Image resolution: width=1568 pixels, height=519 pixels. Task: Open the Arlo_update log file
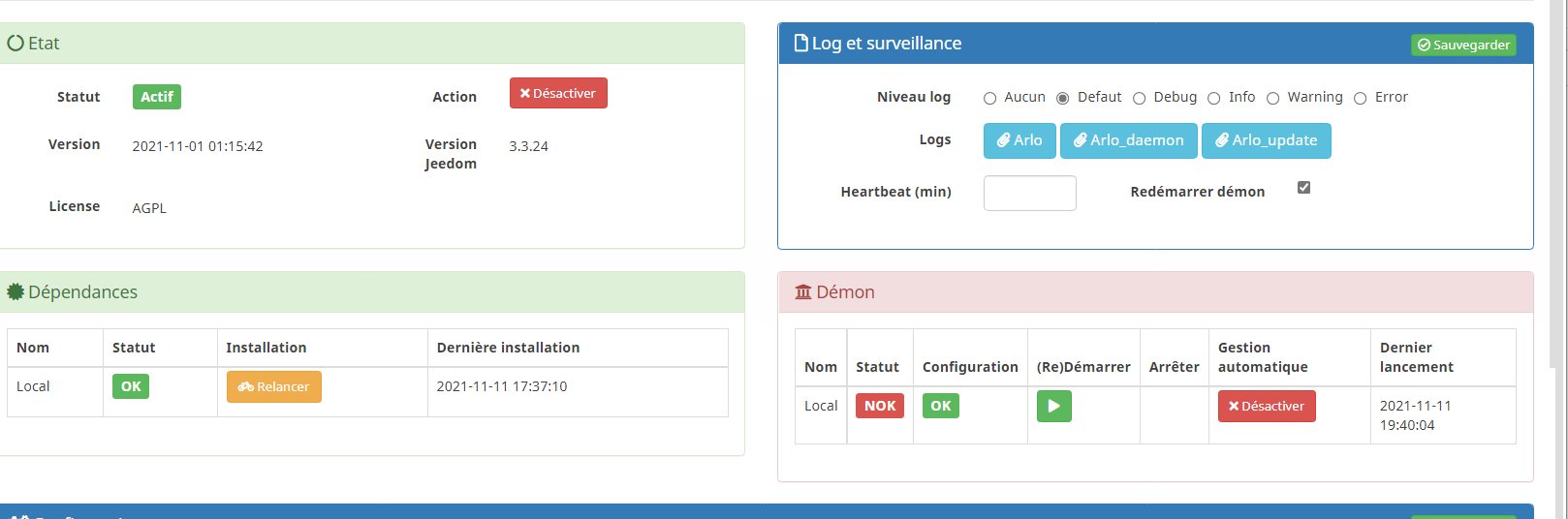1266,140
